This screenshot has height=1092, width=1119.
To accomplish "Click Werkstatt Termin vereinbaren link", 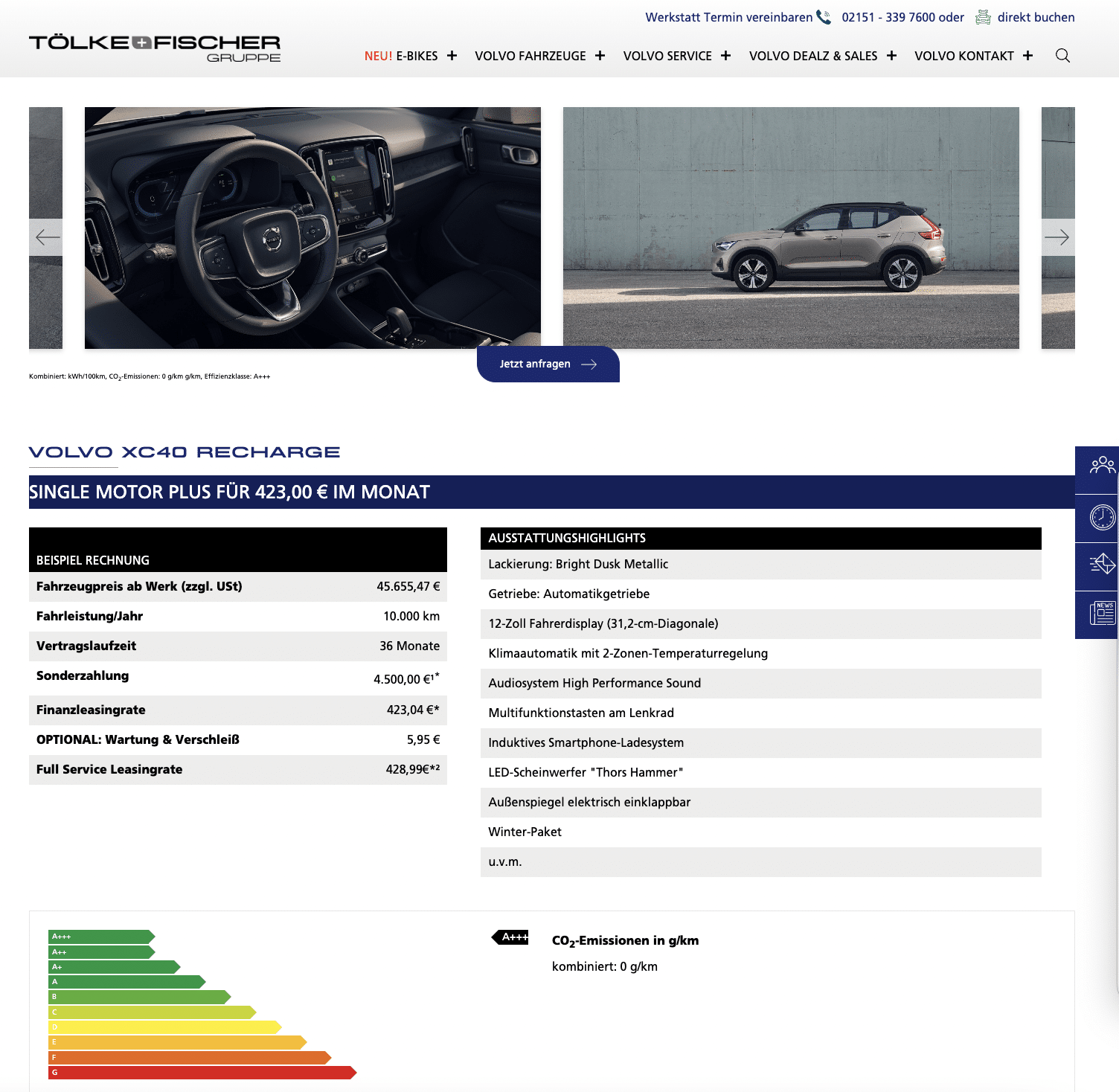I will [729, 17].
